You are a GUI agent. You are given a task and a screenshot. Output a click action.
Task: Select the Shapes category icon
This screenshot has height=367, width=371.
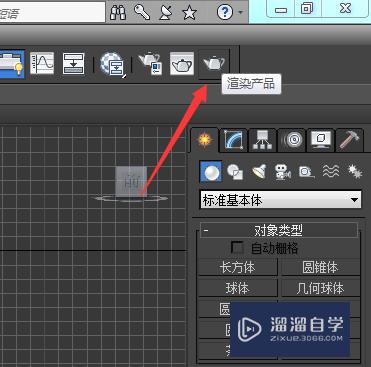[235, 172]
